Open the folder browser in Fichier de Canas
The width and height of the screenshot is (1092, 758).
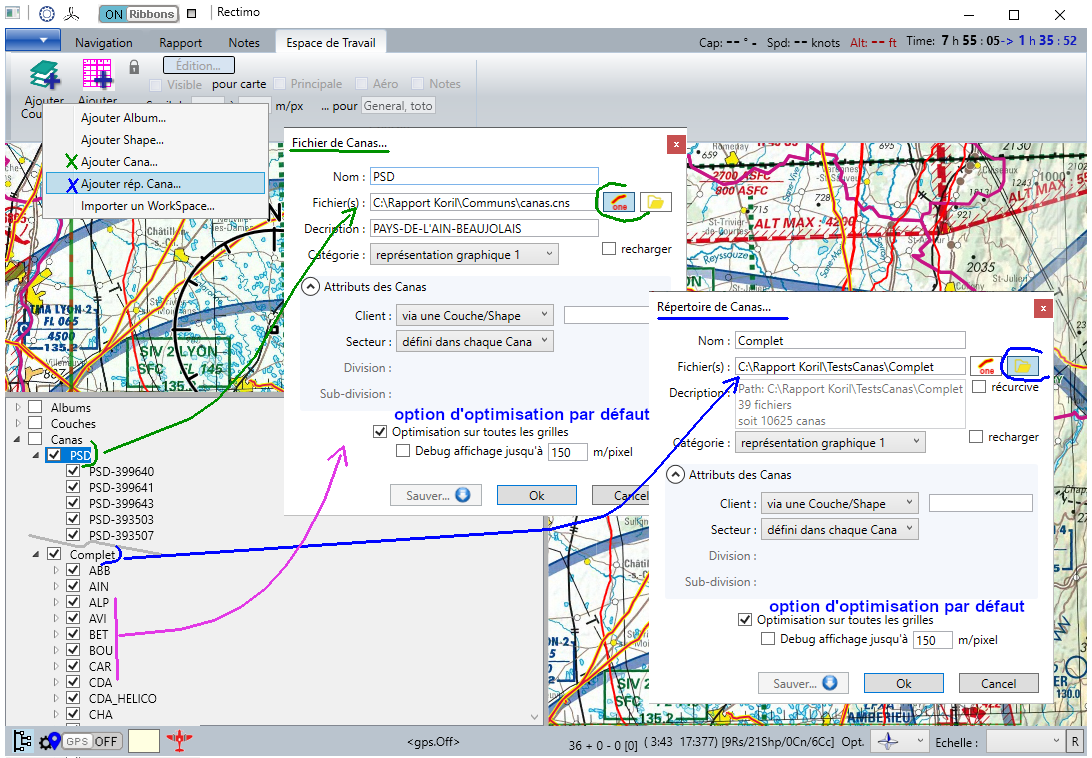(x=655, y=202)
